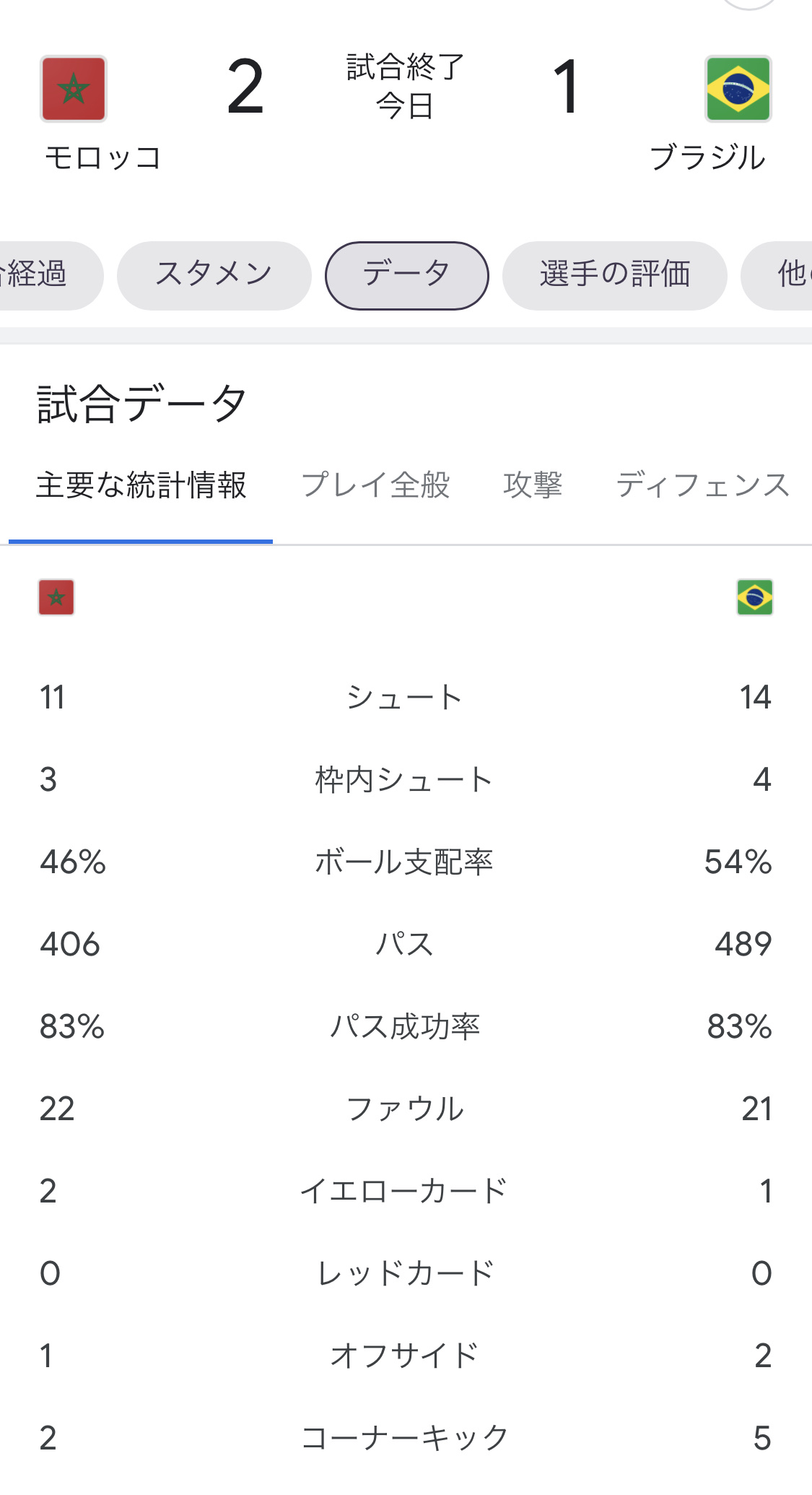Click small Brazil flag above stats column
Viewport: 812px width, 1495px height.
[755, 597]
